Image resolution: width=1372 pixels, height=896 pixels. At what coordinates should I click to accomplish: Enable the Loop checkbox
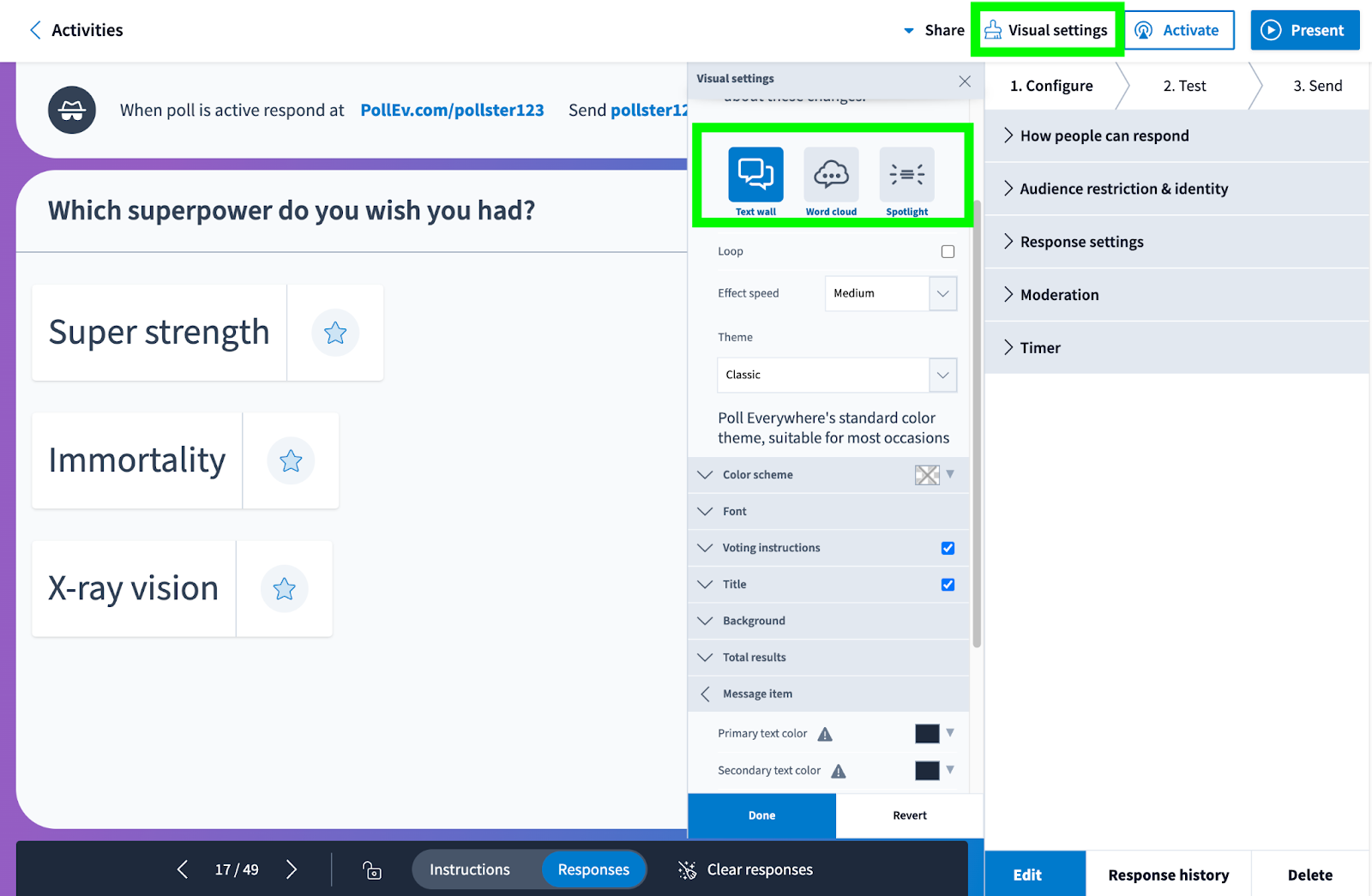pyautogui.click(x=948, y=251)
